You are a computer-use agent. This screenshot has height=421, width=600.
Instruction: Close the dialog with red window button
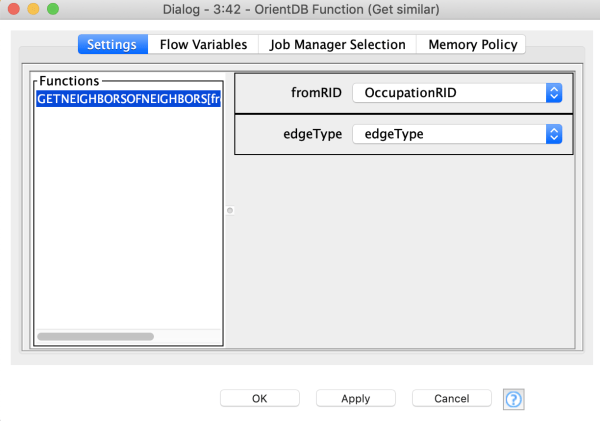coord(14,8)
